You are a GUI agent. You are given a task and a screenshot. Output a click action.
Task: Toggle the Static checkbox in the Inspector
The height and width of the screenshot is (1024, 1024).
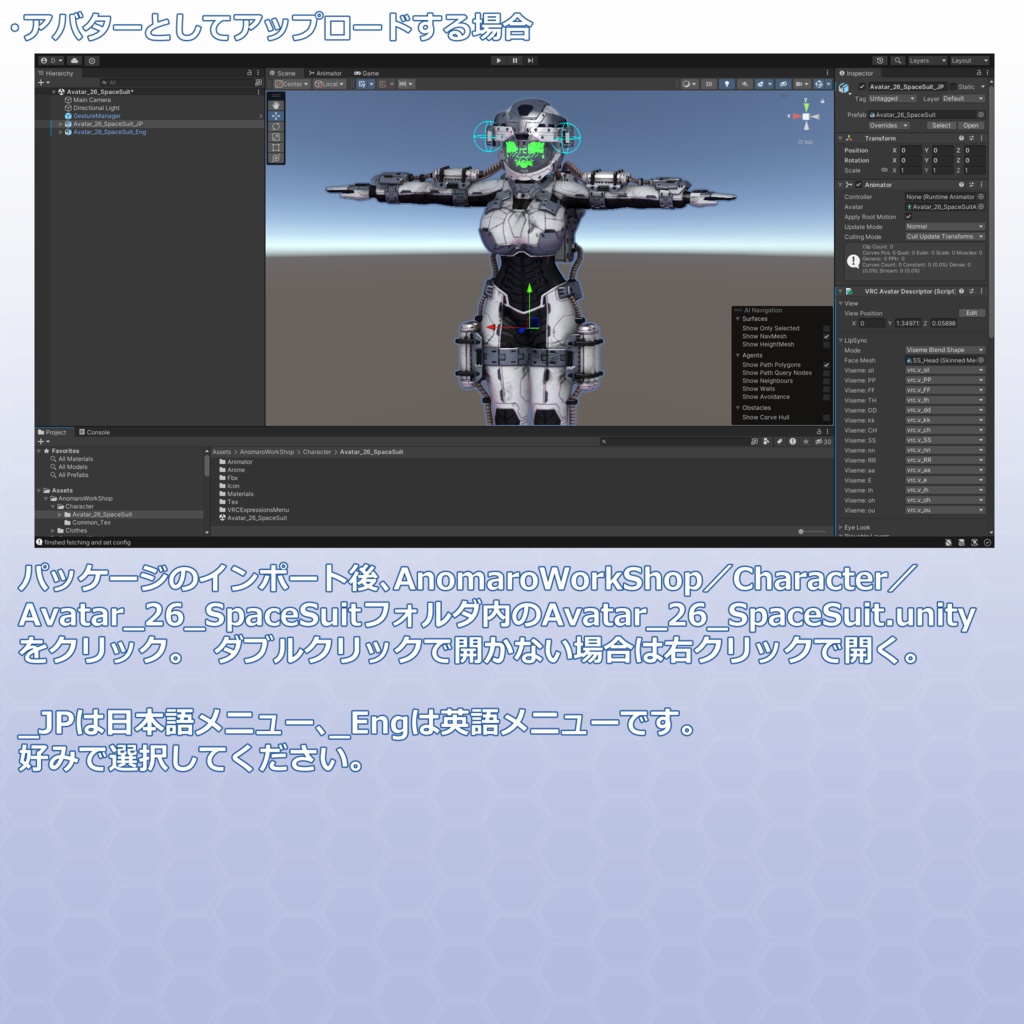953,87
